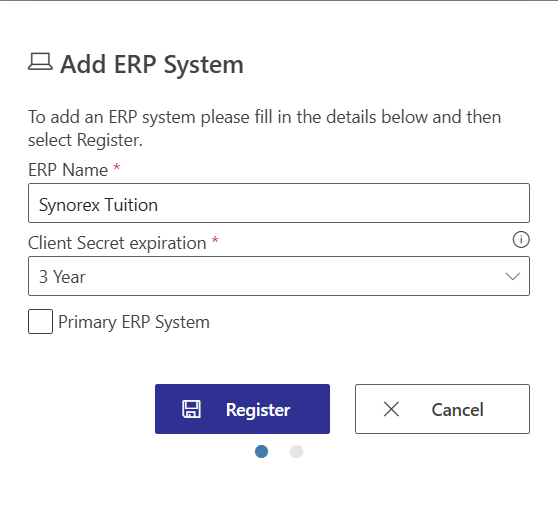Click the red asterisk next to ERP Name
The width and height of the screenshot is (558, 518).
[116, 167]
